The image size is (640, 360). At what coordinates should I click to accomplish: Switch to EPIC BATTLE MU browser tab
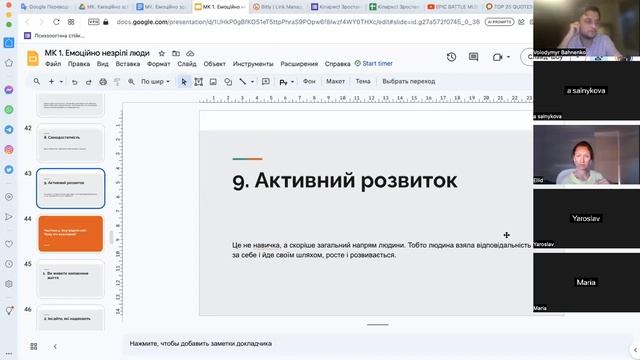coord(452,7)
